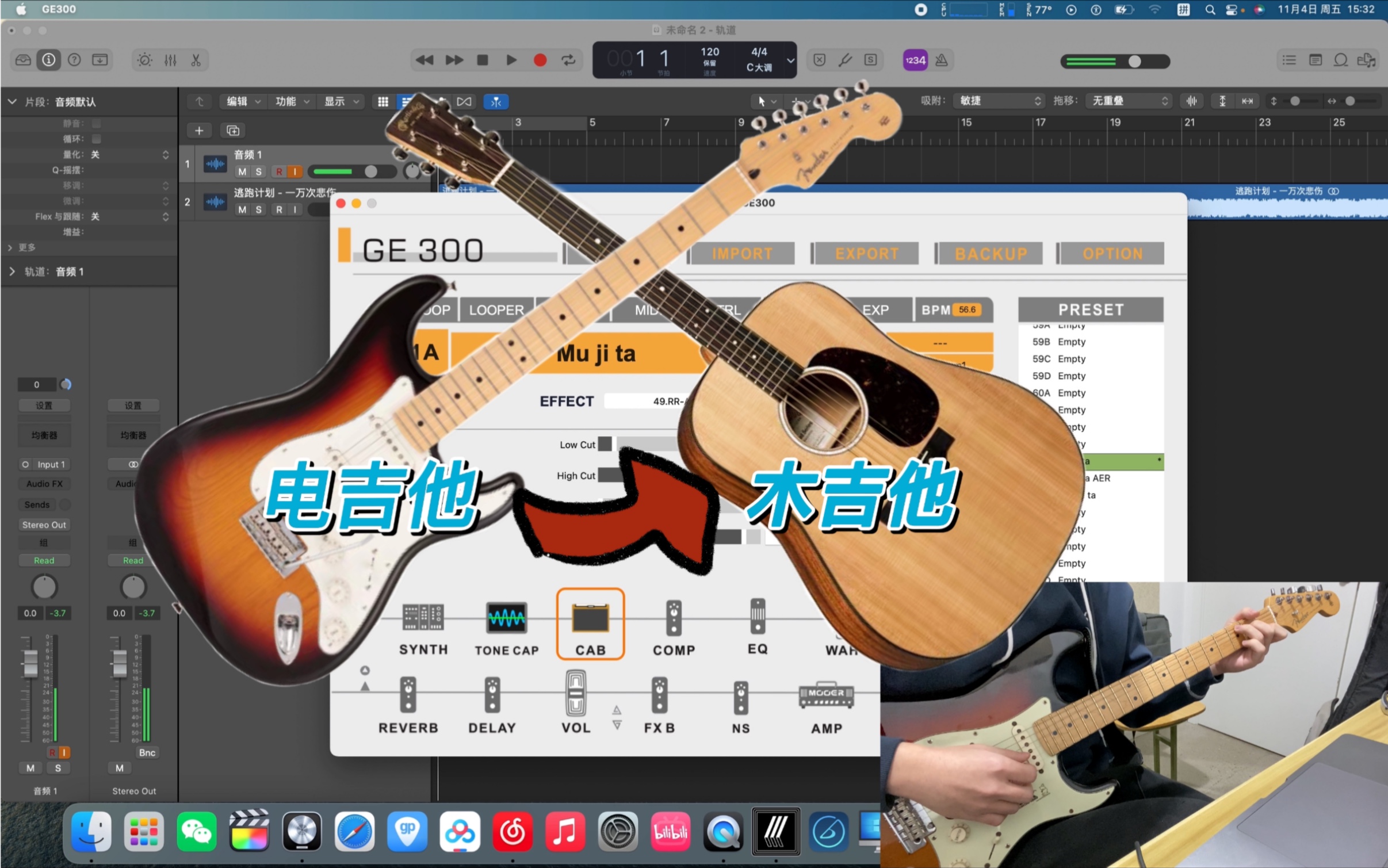Click the 1234 count-in button
The image size is (1388, 868).
click(x=915, y=60)
